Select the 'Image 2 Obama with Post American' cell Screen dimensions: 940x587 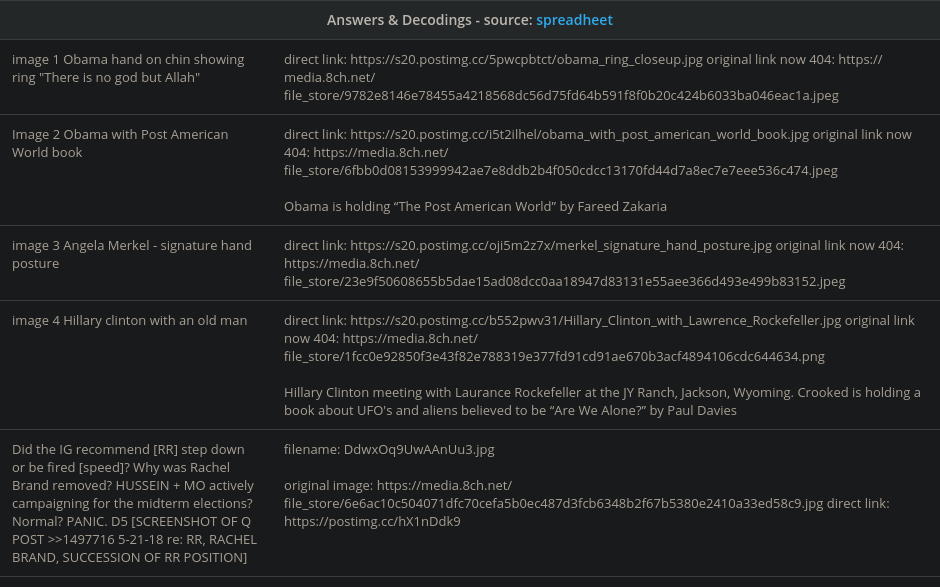(x=120, y=143)
